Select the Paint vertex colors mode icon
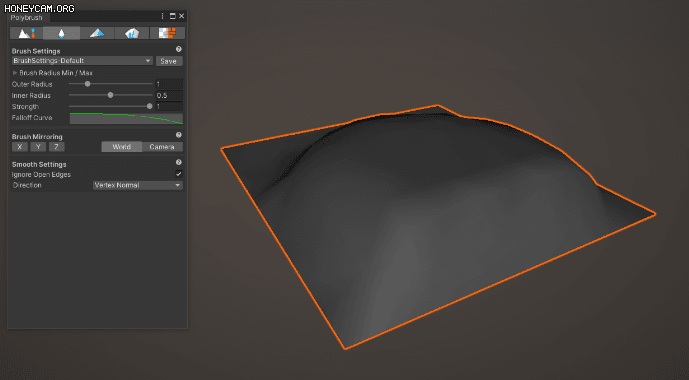Screen dimensions: 689x380 [97, 33]
